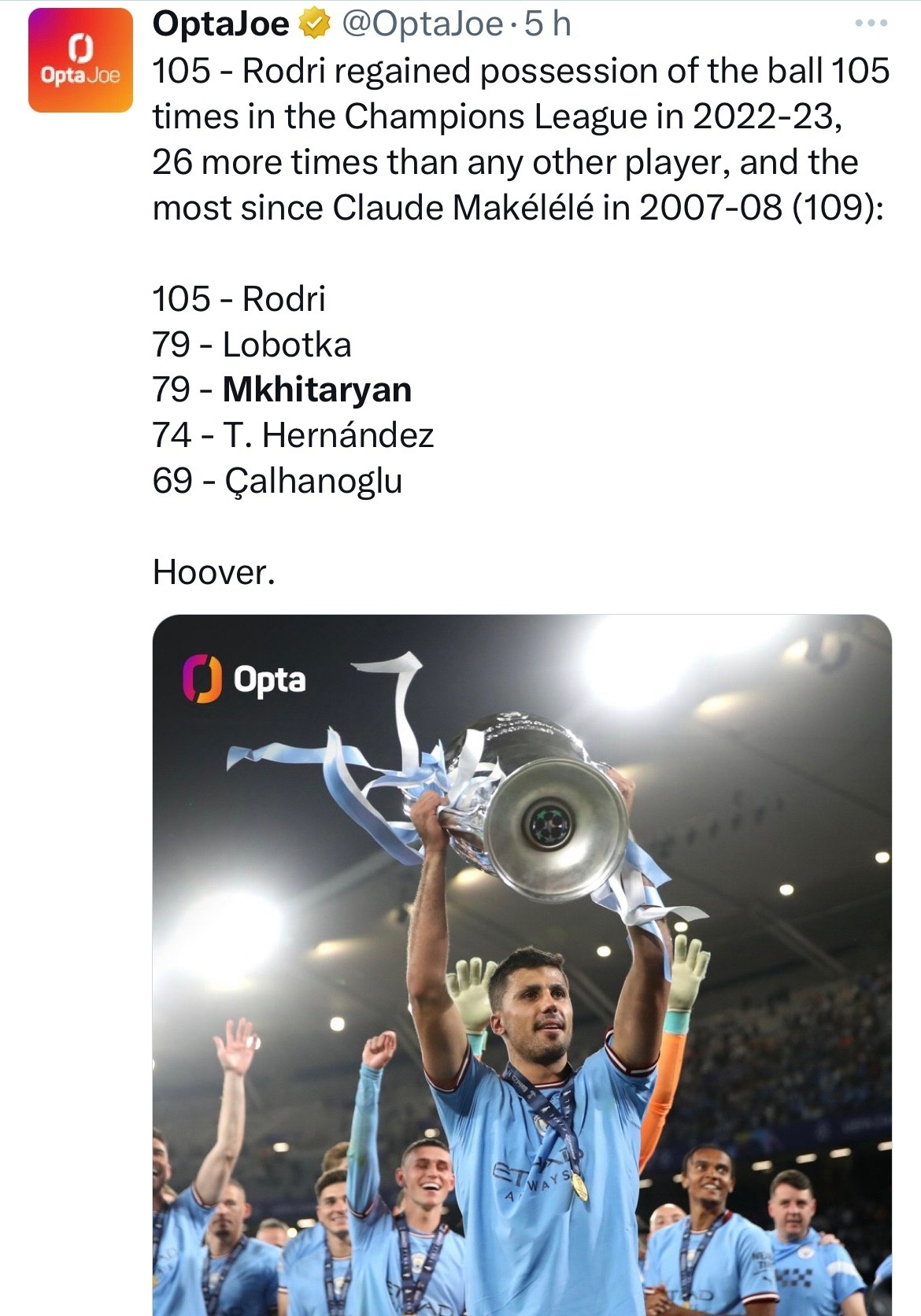Click the '79 - Lobotka' list line
The image size is (921, 1316).
252,344
